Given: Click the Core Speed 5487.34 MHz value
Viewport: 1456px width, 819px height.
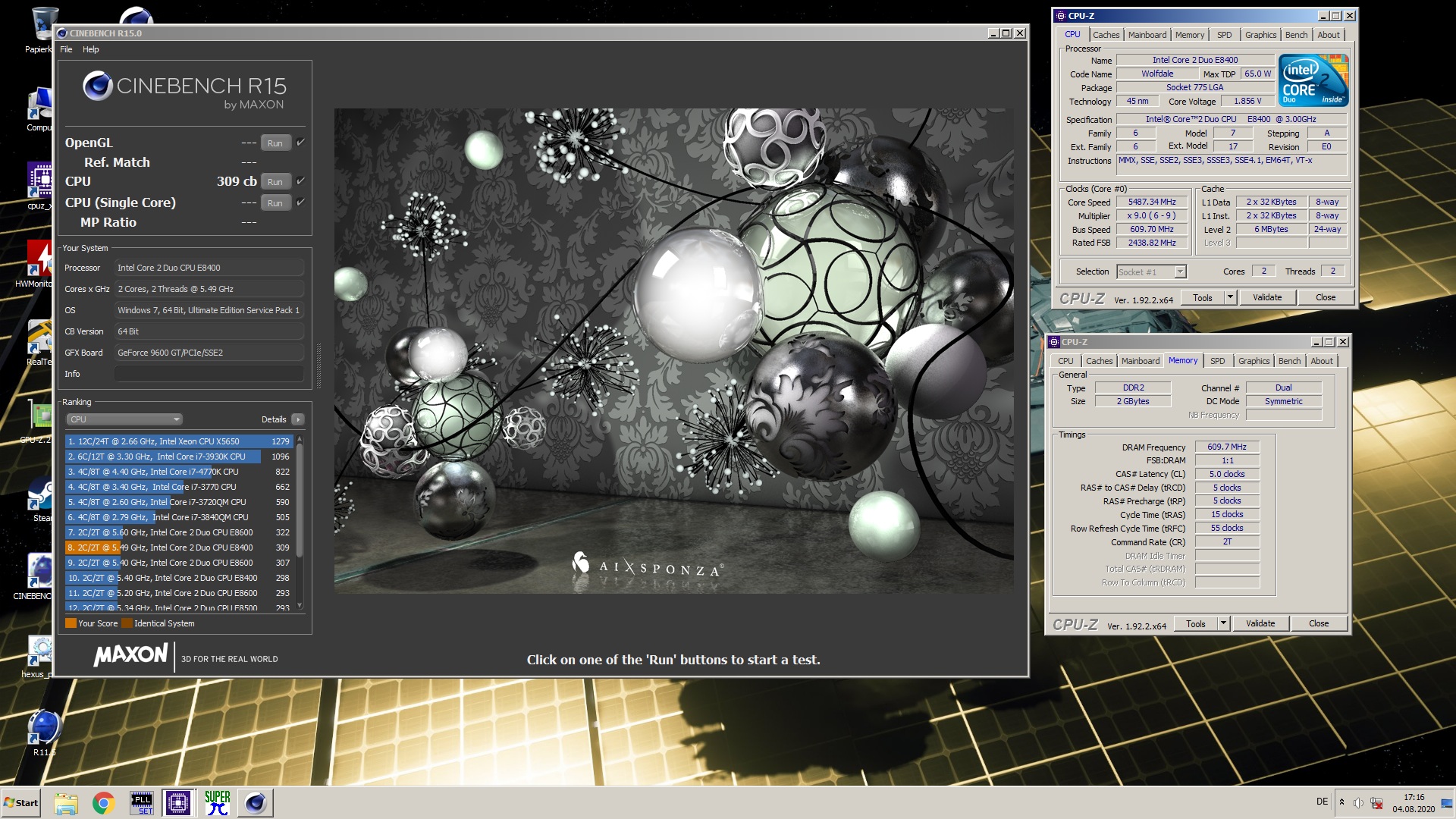Looking at the screenshot, I should pos(1151,202).
